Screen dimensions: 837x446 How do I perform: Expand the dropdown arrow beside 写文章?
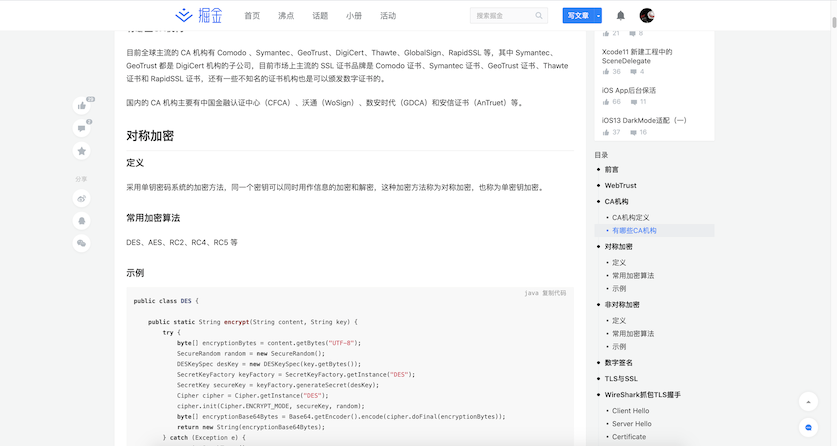(598, 16)
